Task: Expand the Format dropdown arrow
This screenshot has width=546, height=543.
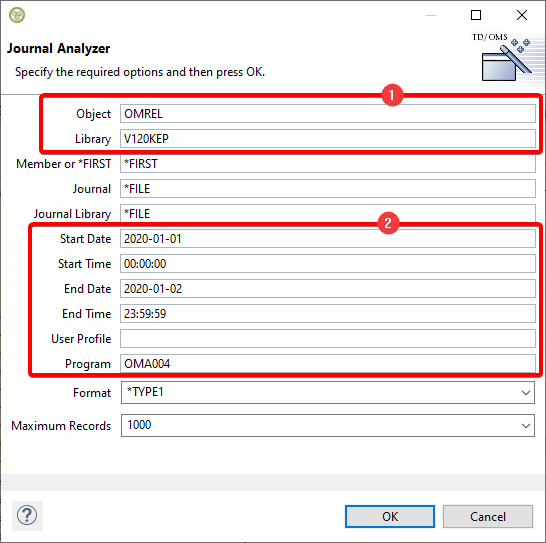Action: click(x=526, y=393)
